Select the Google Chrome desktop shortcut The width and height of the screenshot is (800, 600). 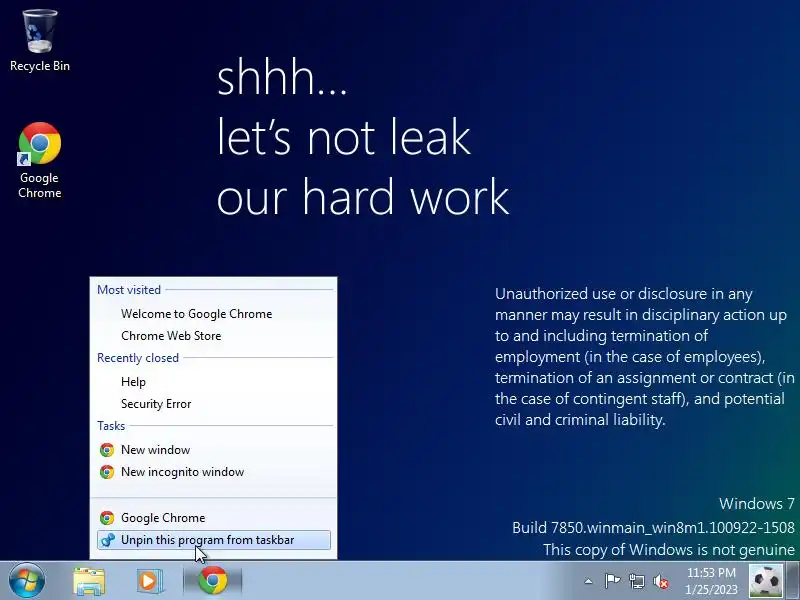tap(40, 161)
